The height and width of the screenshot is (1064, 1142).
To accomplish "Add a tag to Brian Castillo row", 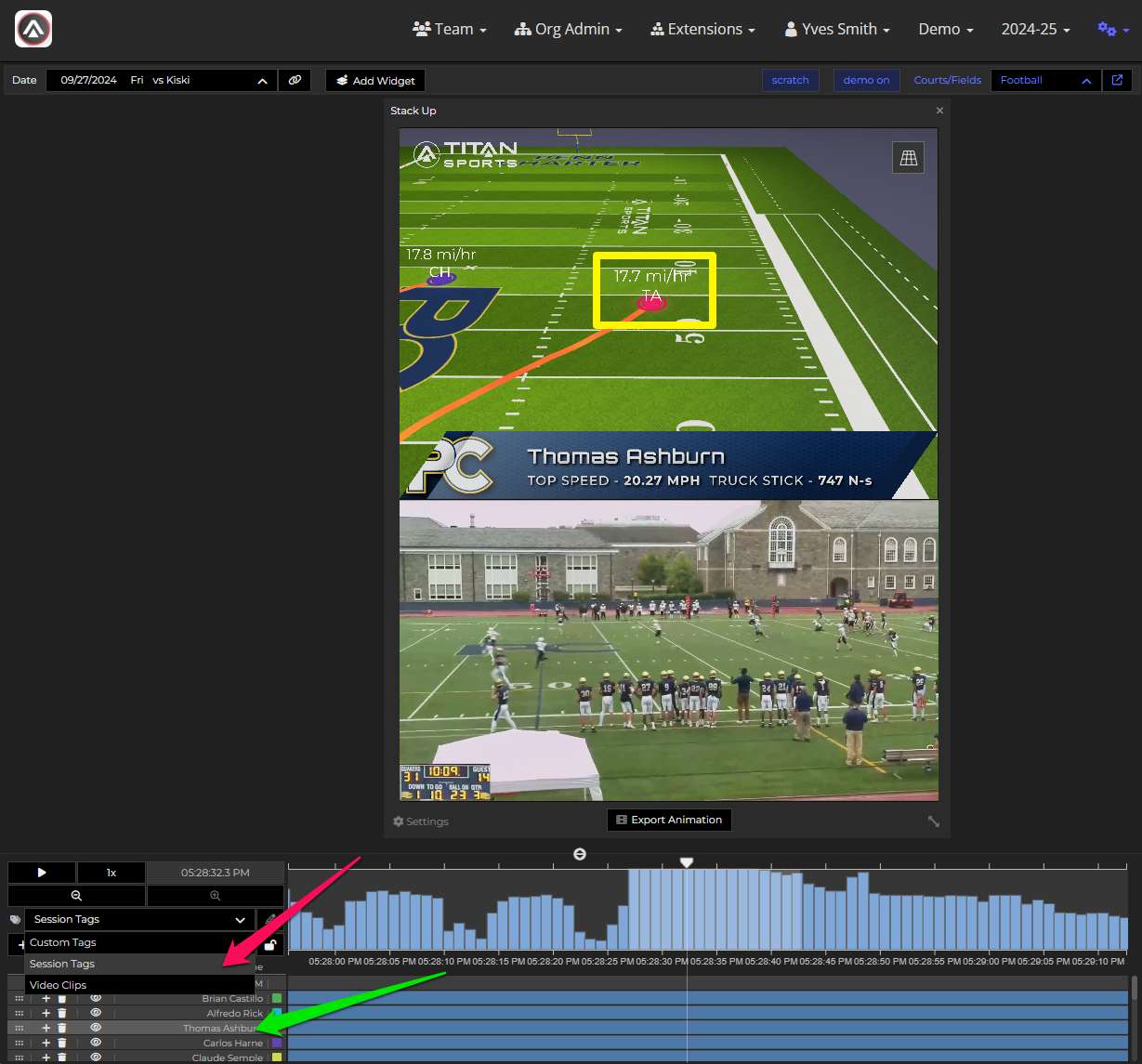I will click(46, 998).
